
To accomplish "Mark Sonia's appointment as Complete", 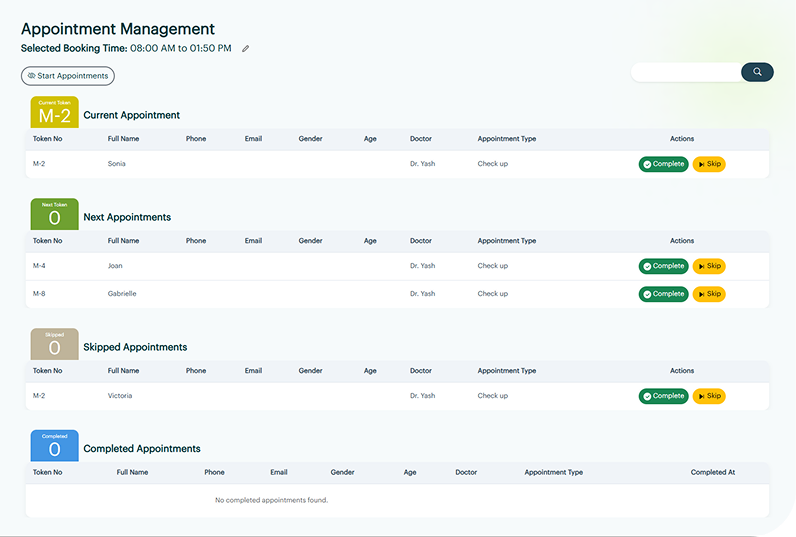I will [663, 164].
